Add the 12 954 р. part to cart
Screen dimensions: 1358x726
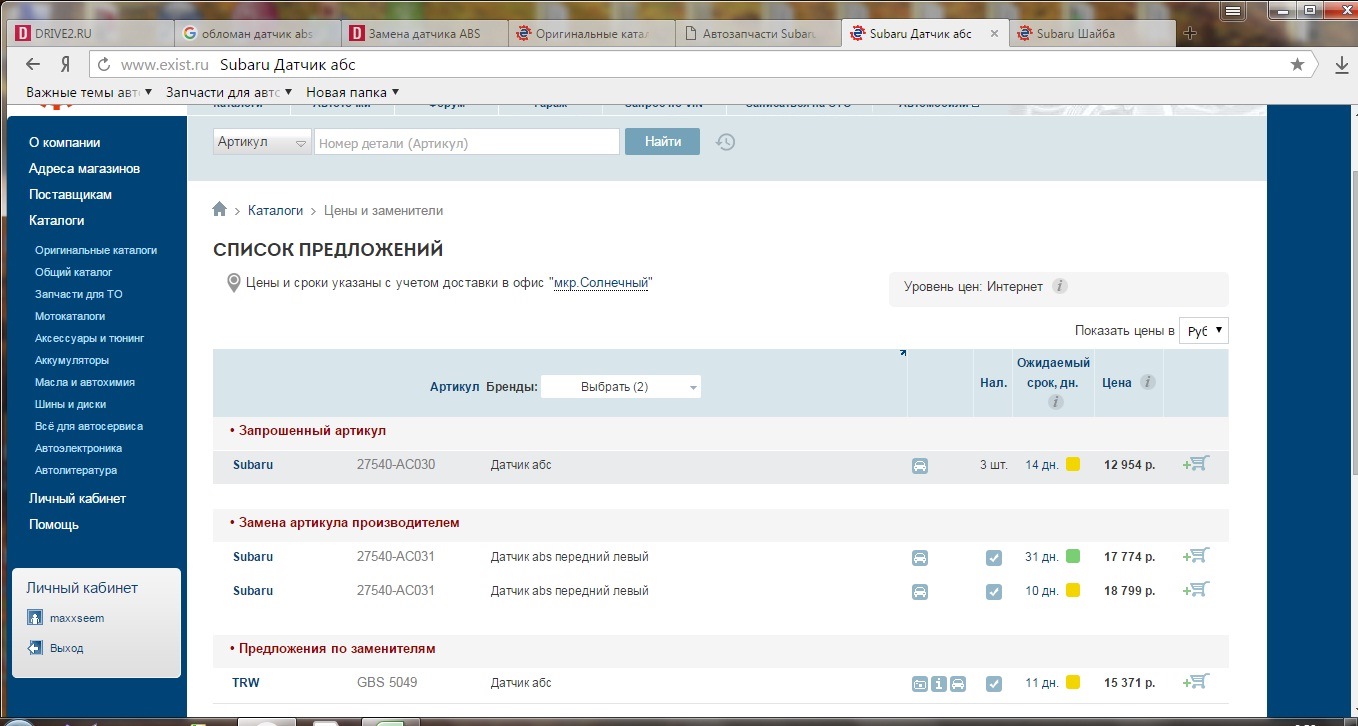pos(1196,464)
